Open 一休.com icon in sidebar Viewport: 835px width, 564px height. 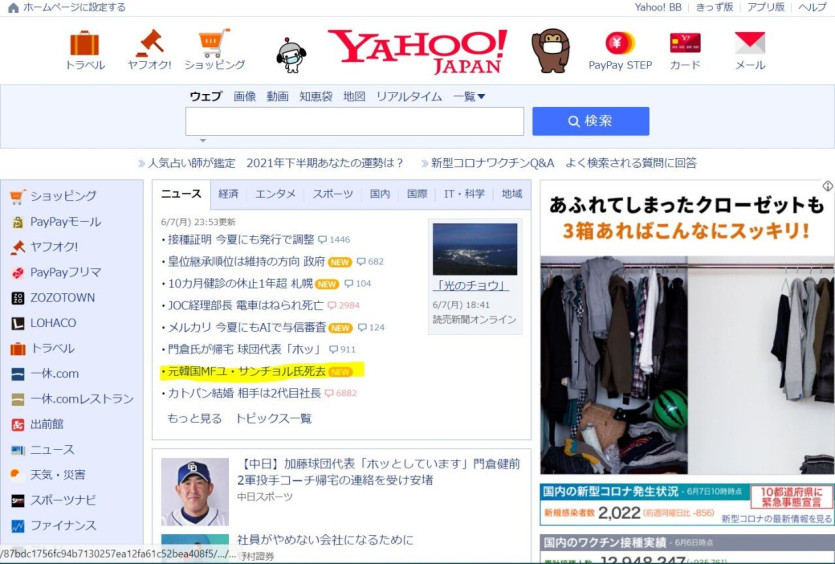click(x=18, y=374)
